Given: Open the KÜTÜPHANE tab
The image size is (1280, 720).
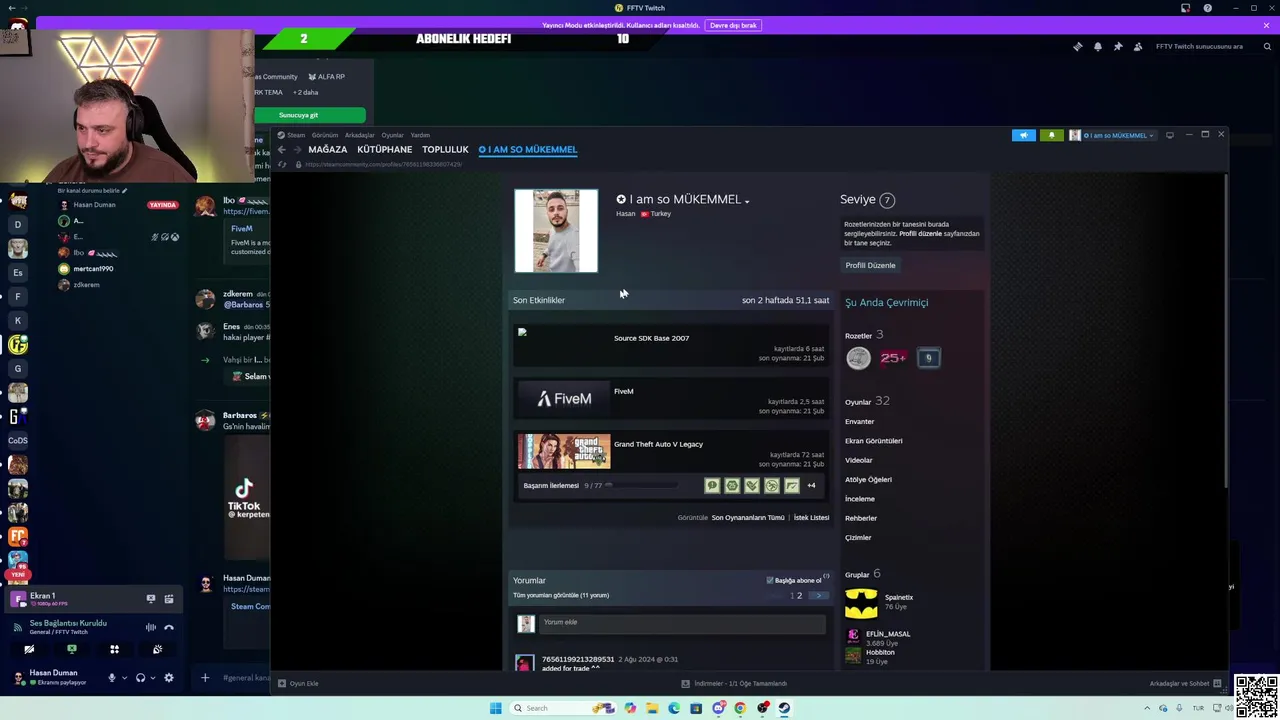Looking at the screenshot, I should point(385,150).
